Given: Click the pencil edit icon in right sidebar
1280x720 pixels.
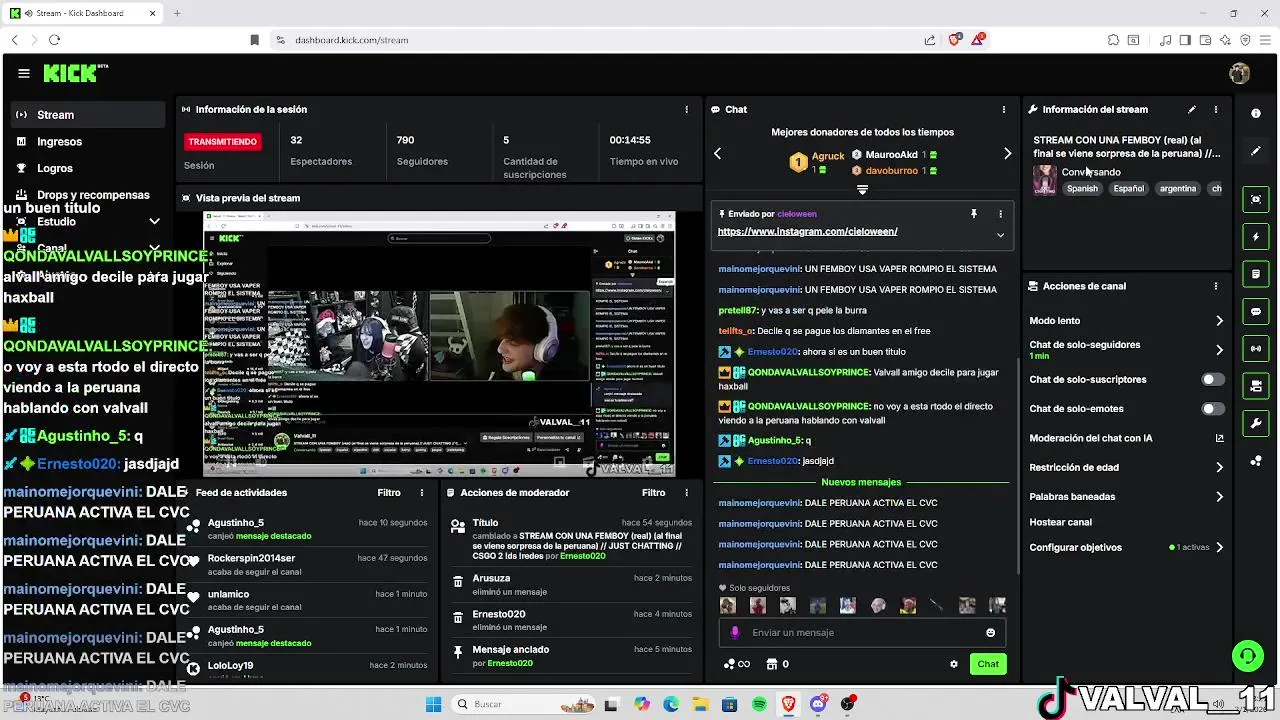Looking at the screenshot, I should [1256, 151].
